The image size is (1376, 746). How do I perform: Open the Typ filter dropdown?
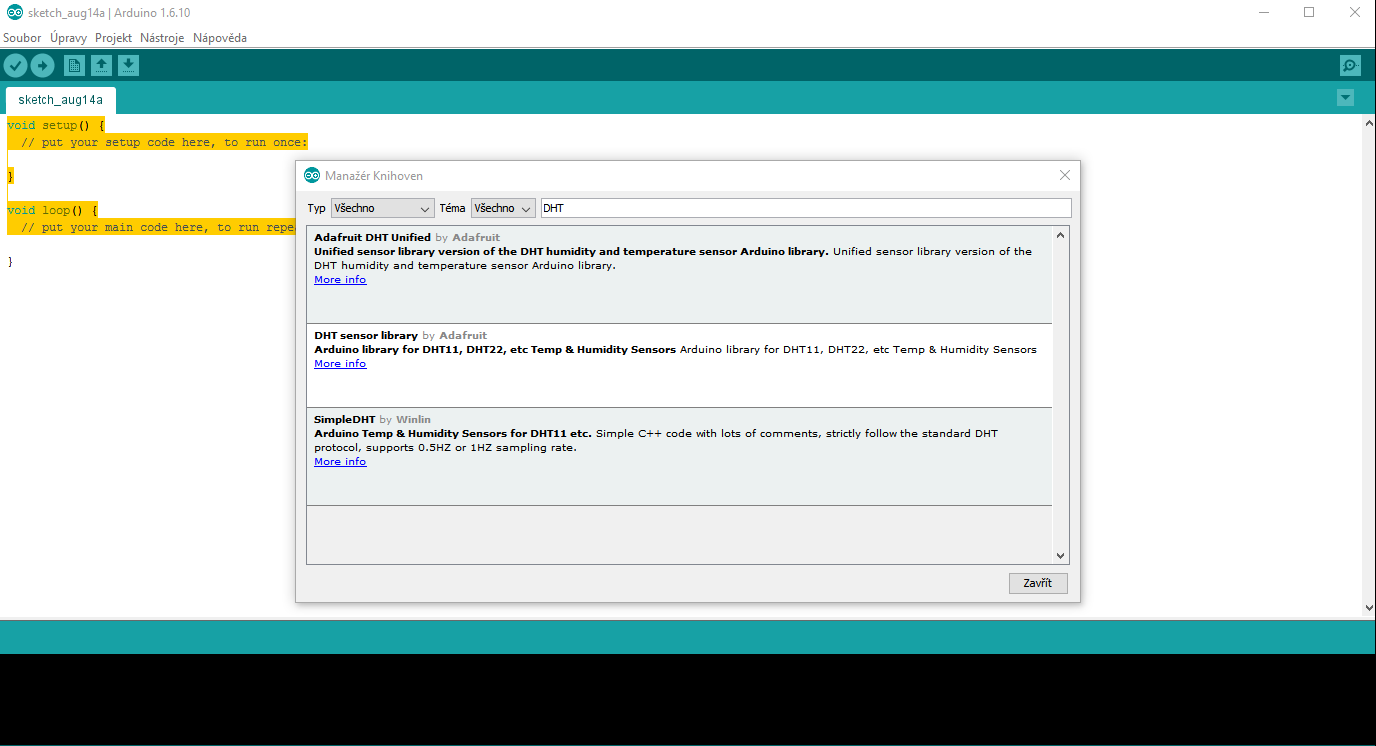pyautogui.click(x=382, y=207)
